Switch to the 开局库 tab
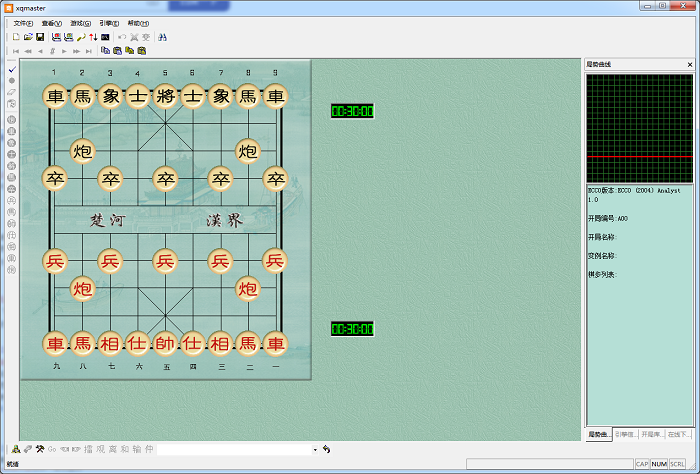 (651, 435)
